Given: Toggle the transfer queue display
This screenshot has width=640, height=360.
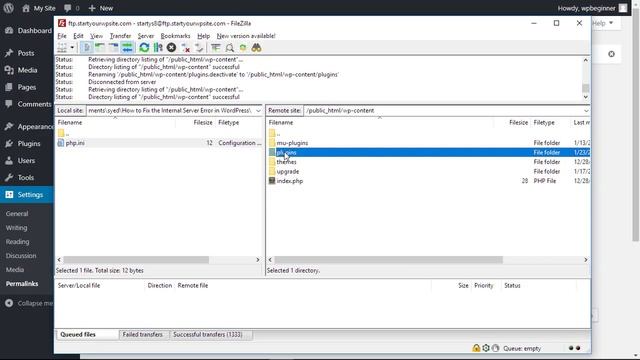Looking at the screenshot, I should 127,48.
